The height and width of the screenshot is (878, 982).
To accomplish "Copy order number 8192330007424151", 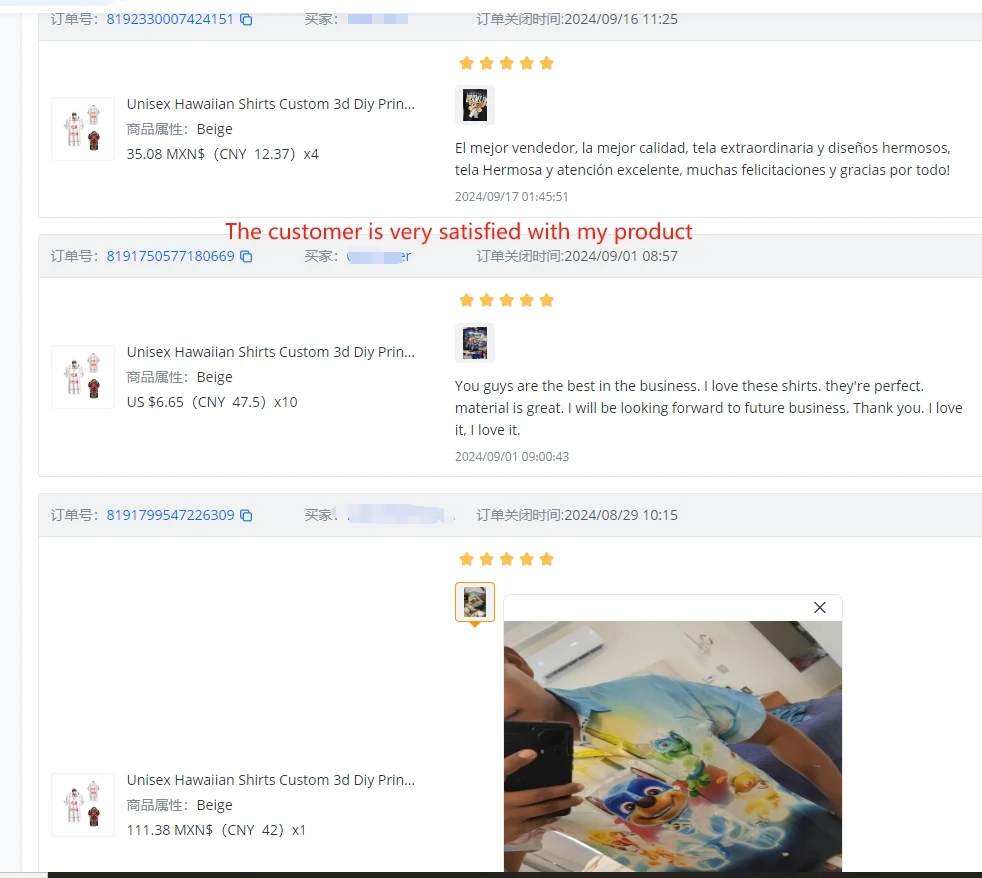I will [x=246, y=19].
